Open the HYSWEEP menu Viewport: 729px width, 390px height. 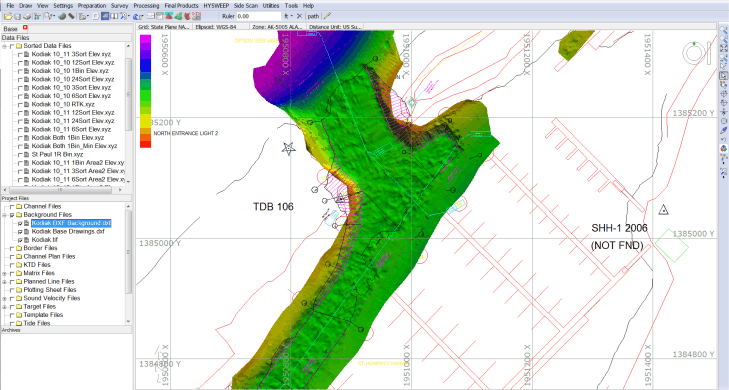(x=216, y=6)
